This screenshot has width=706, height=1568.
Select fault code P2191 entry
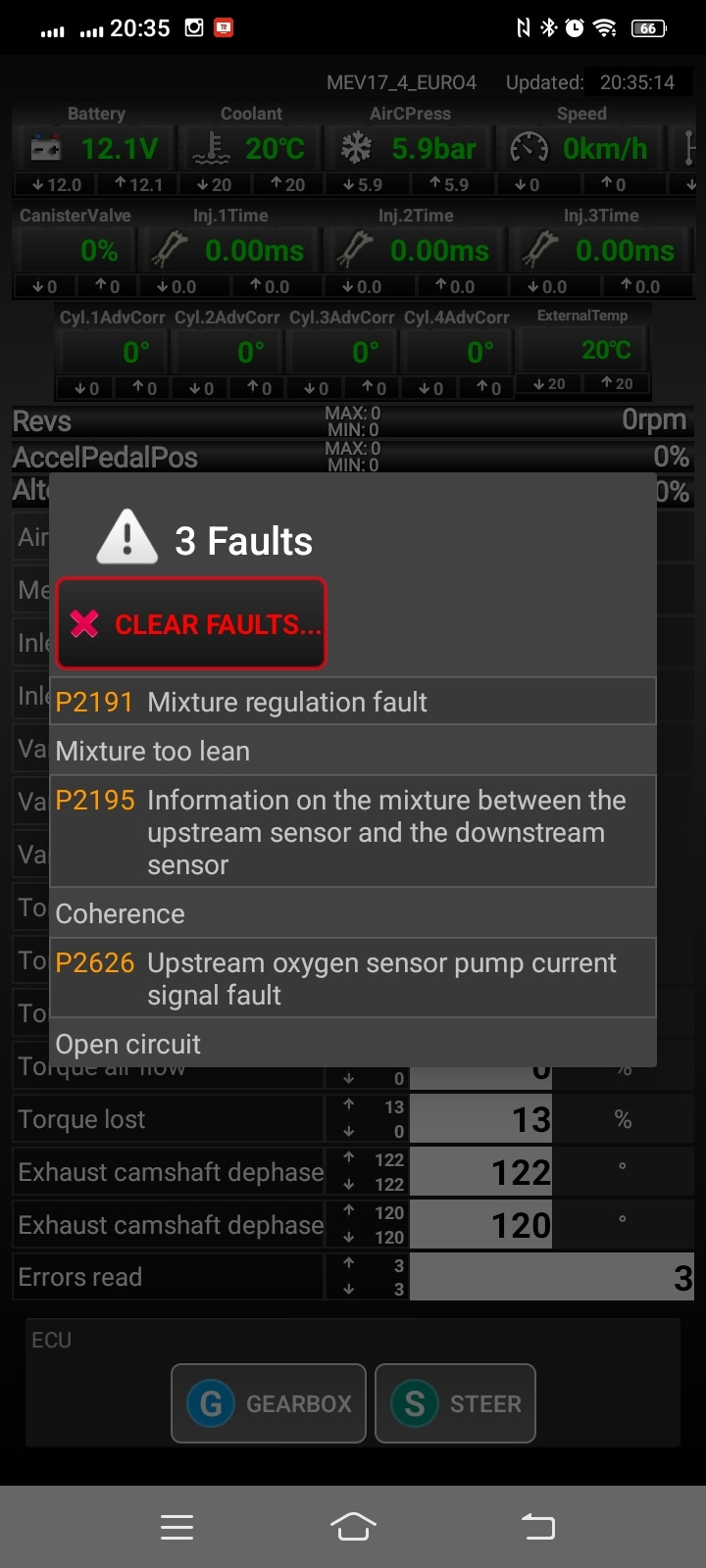coord(353,702)
